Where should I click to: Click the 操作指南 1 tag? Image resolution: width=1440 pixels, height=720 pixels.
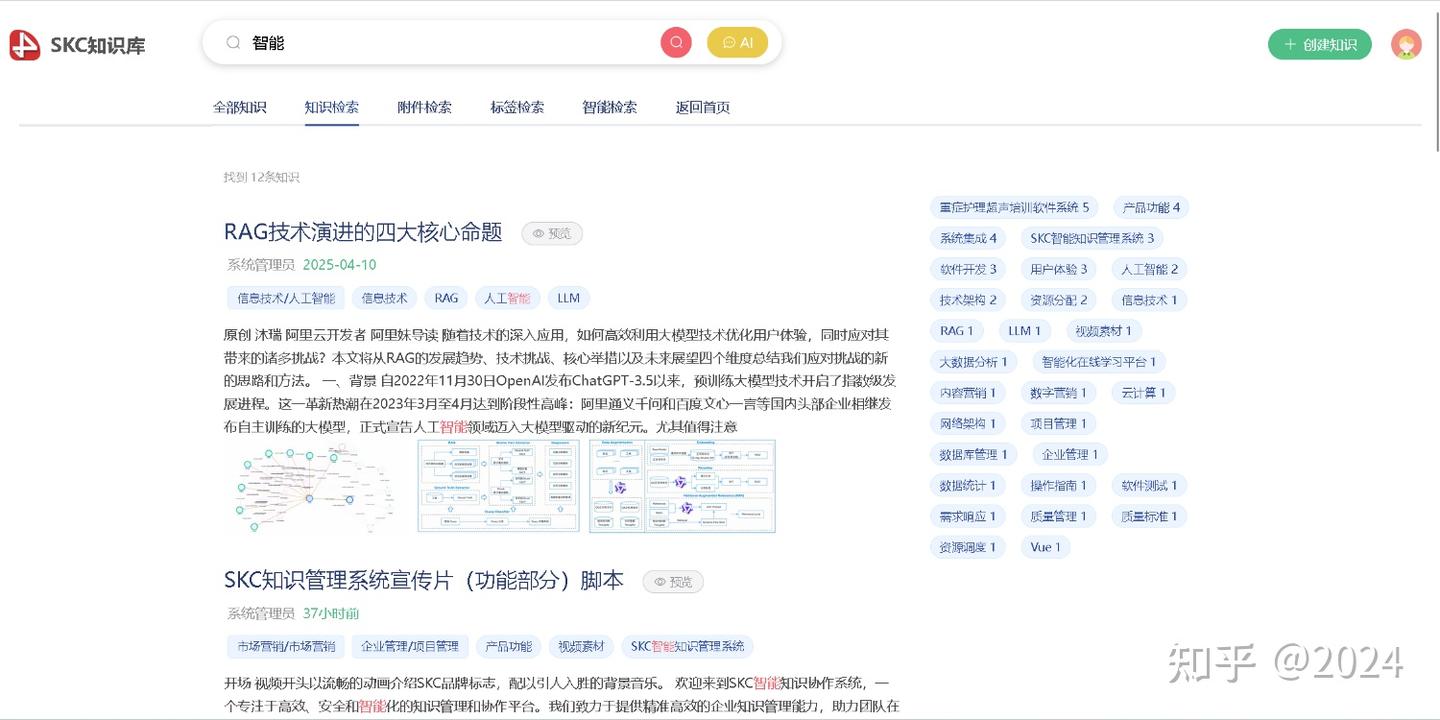pos(1059,486)
